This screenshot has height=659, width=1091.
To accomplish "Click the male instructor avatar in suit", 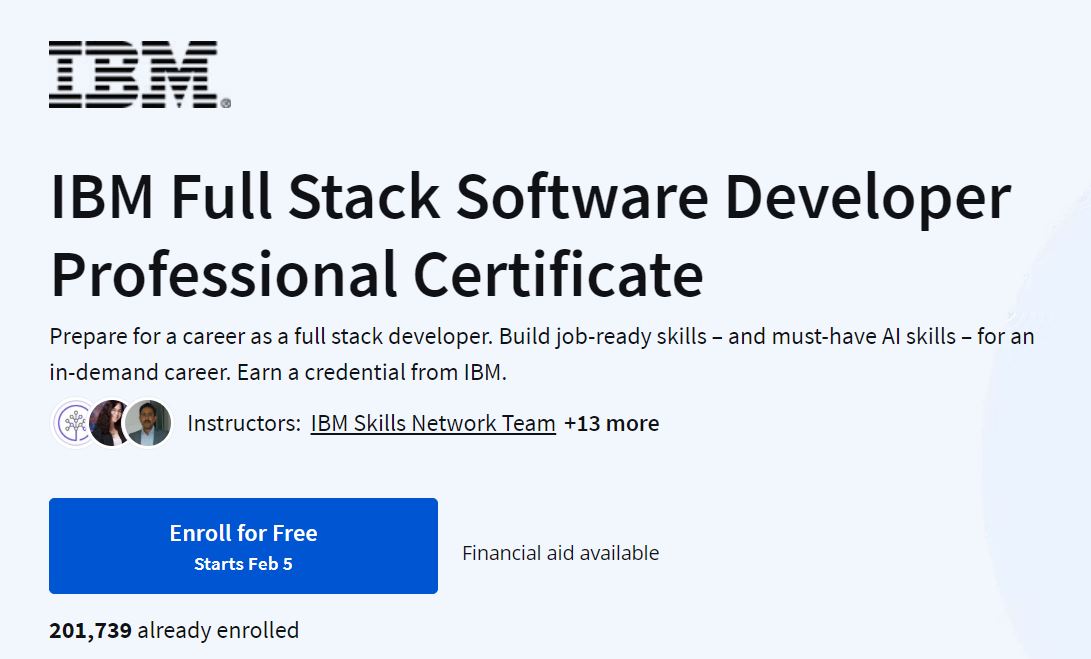I will [148, 422].
